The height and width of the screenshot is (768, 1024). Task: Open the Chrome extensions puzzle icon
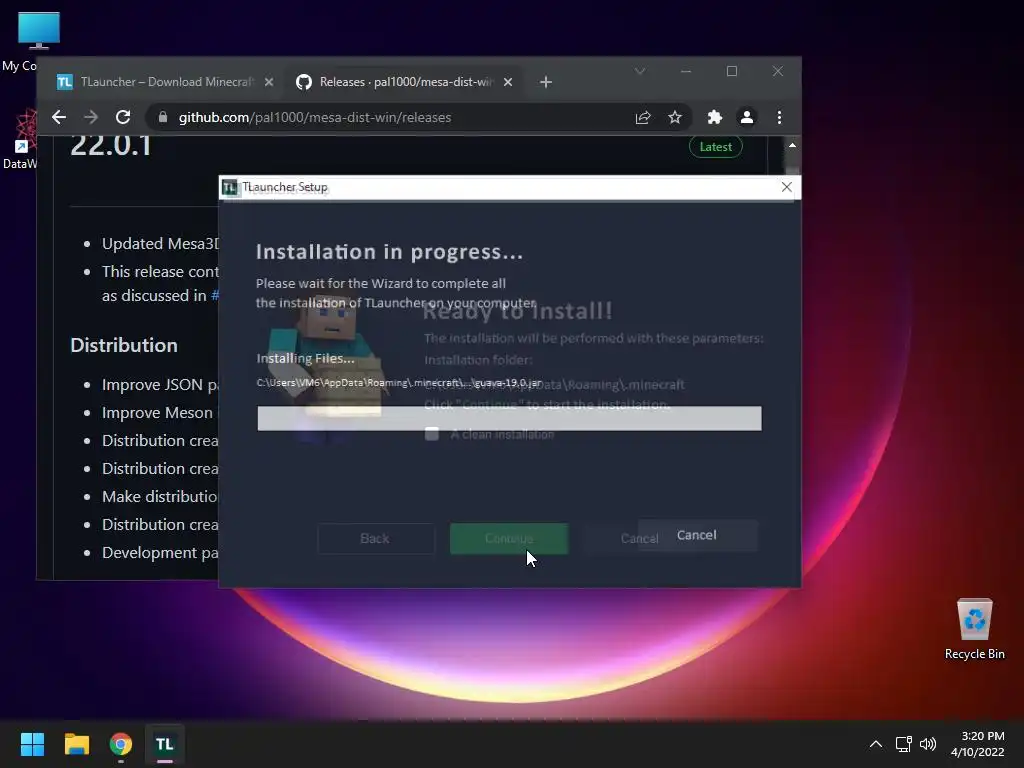(x=714, y=117)
